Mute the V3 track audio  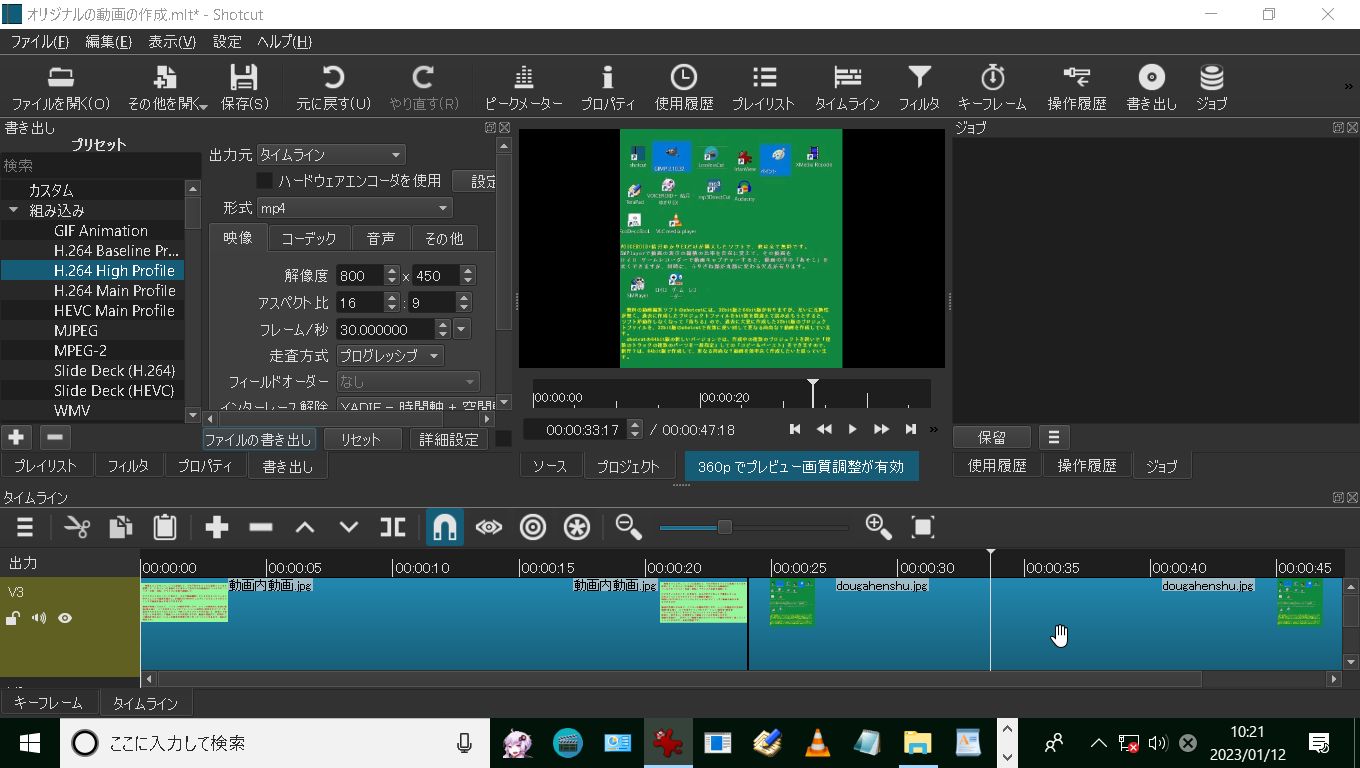[39, 618]
